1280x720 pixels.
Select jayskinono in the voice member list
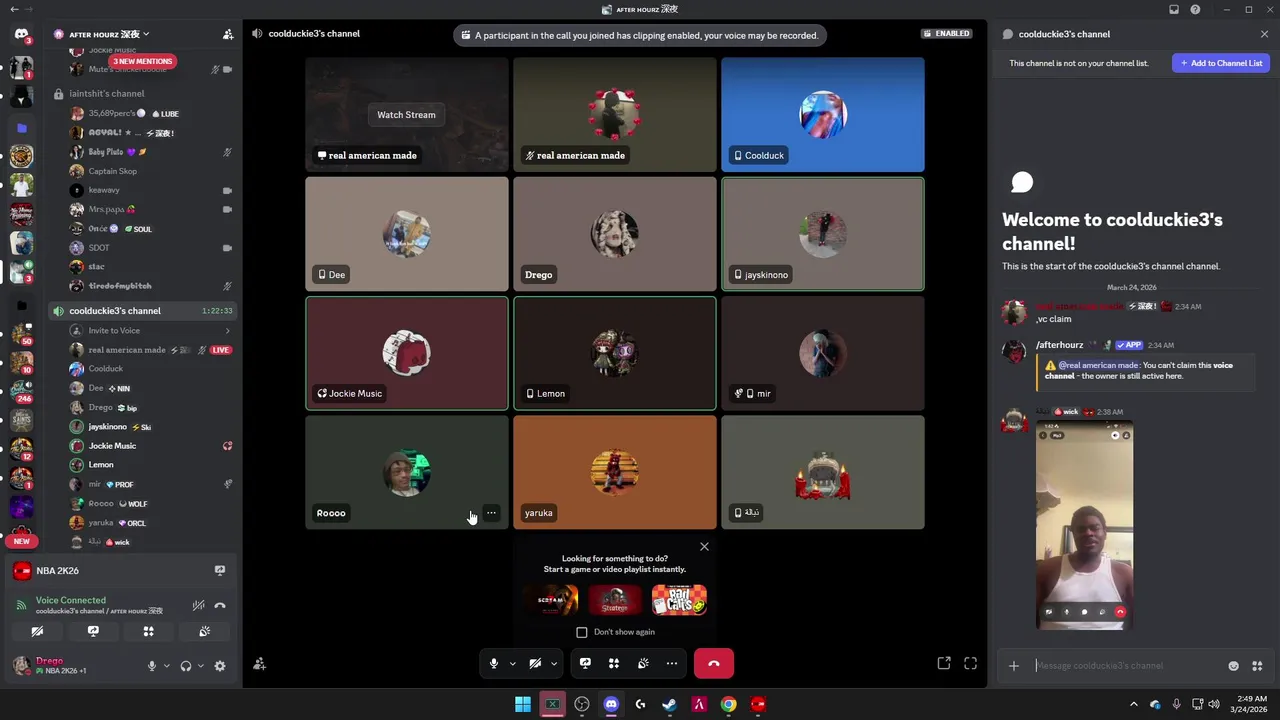pos(108,427)
